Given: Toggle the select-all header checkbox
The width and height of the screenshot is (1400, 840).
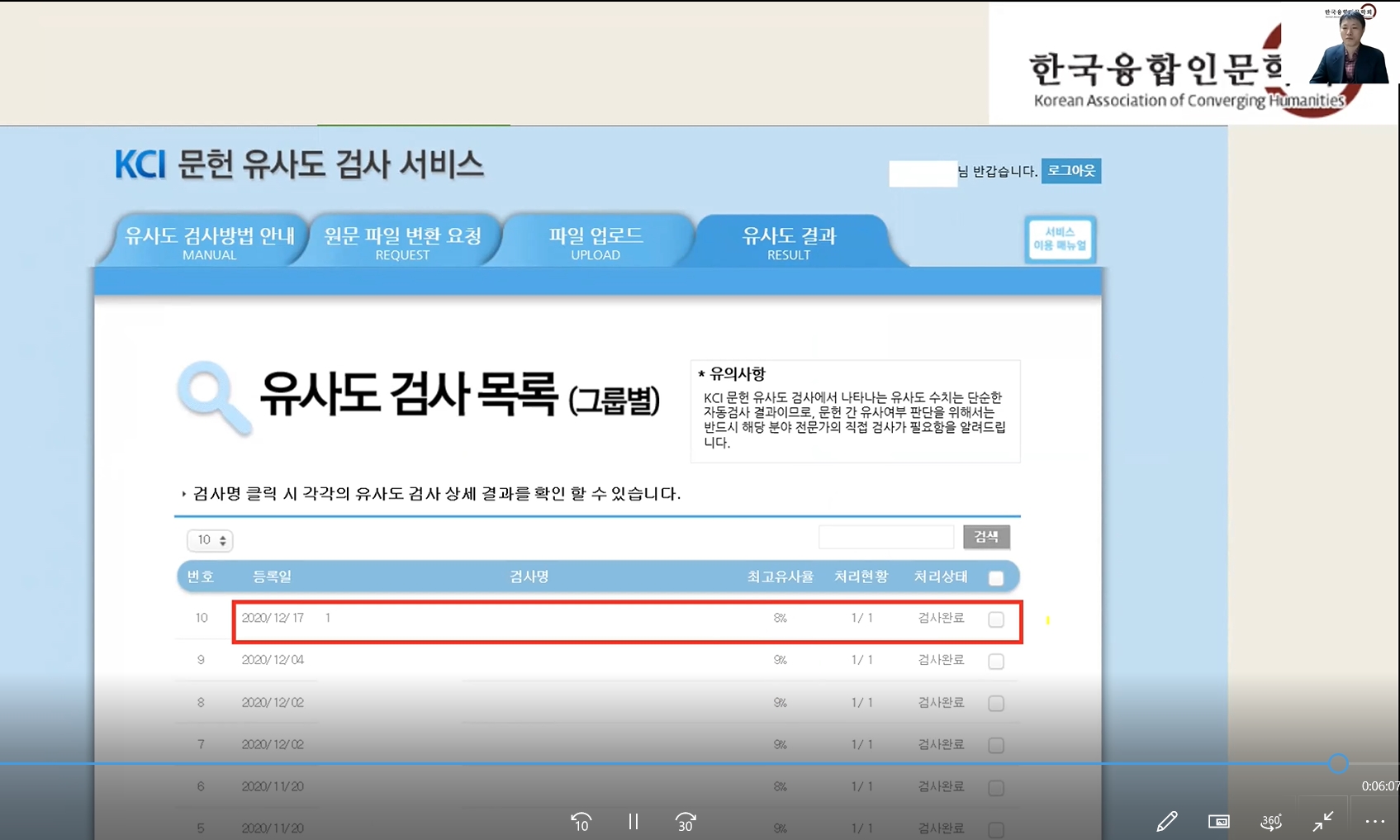Looking at the screenshot, I should [996, 578].
